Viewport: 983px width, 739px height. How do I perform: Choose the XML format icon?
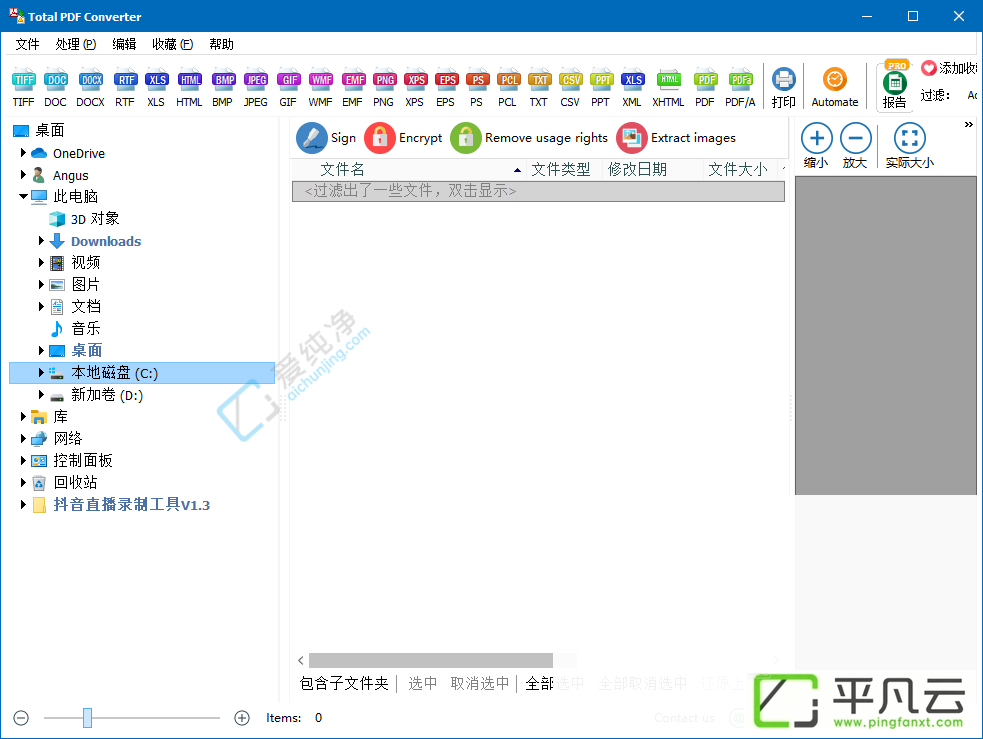click(633, 88)
